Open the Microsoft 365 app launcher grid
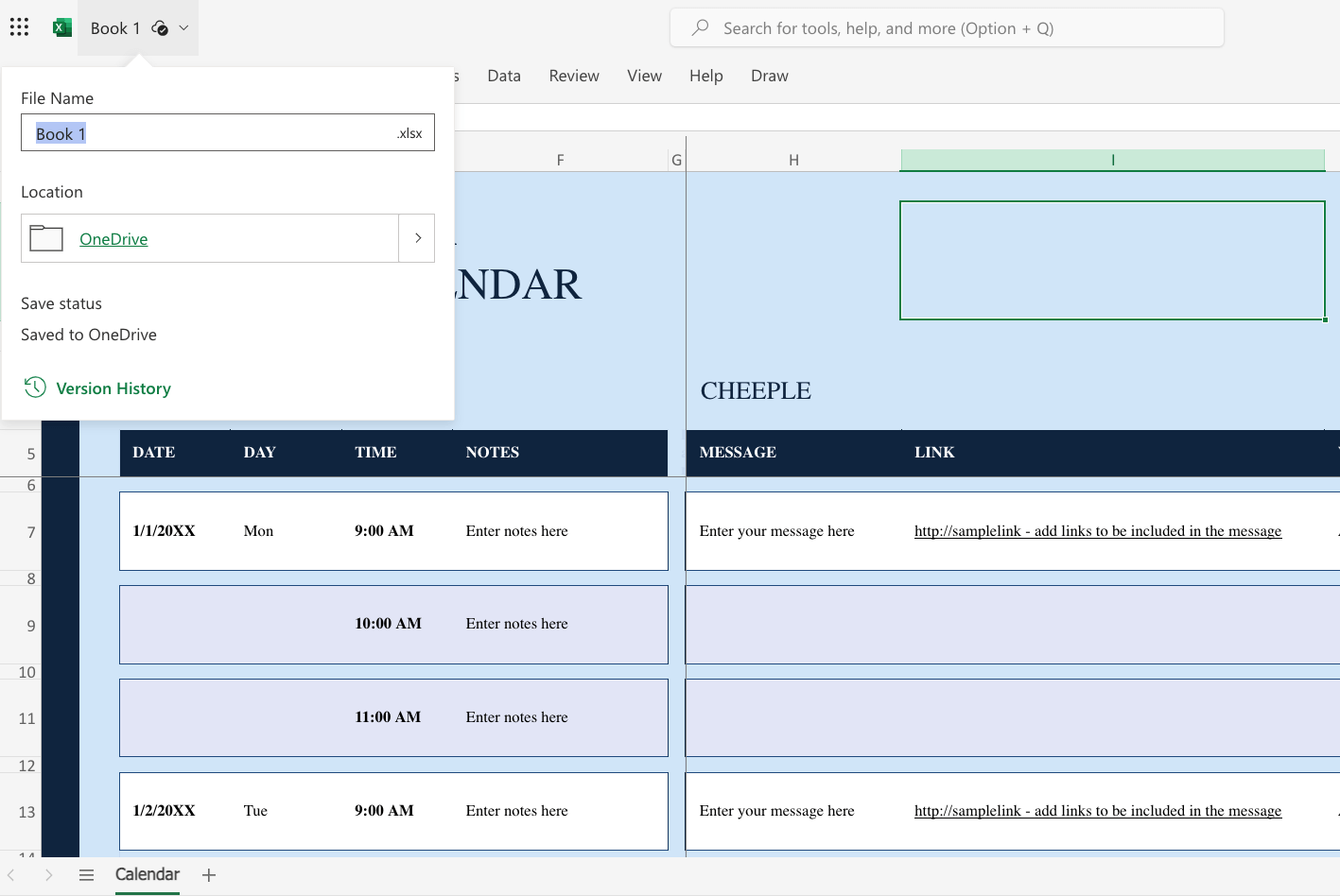Image resolution: width=1340 pixels, height=896 pixels. click(x=19, y=26)
